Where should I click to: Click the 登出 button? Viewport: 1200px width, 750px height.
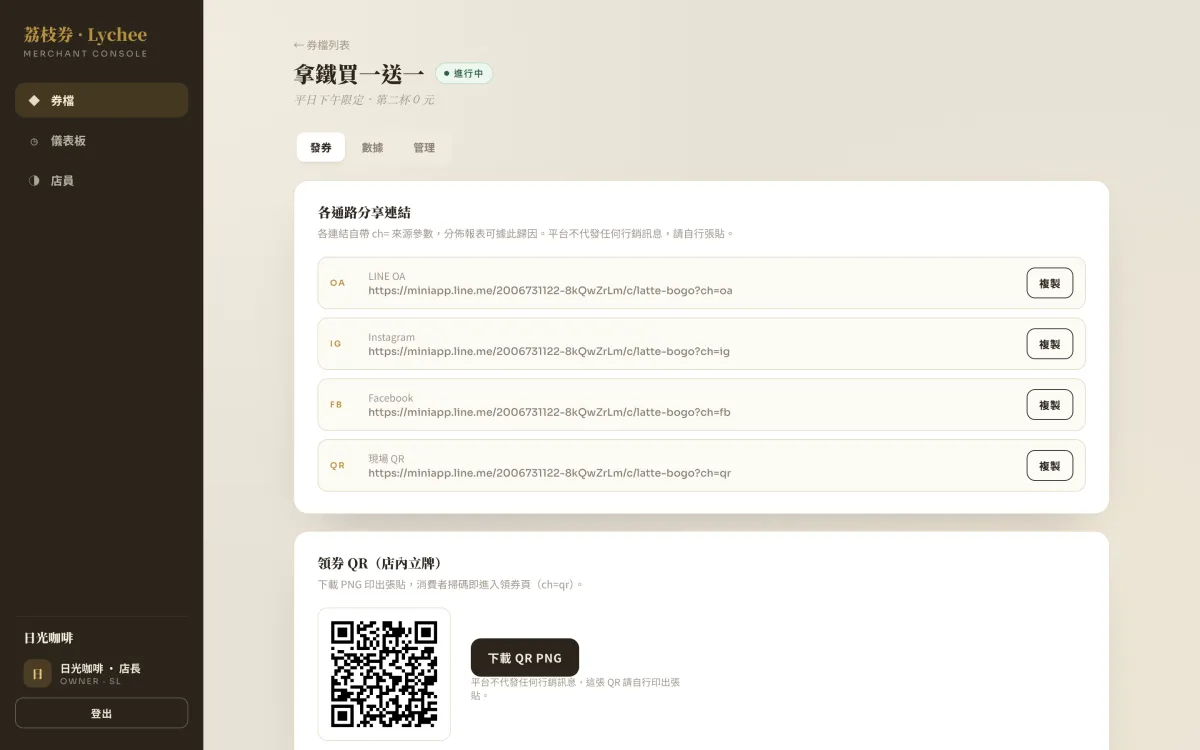[x=101, y=713]
